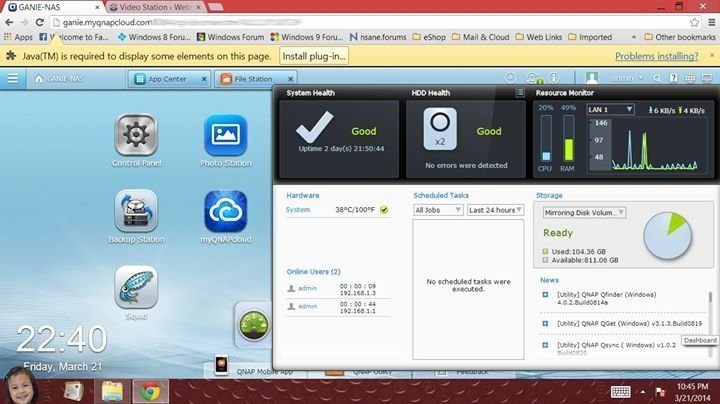The height and width of the screenshot is (404, 720).
Task: Open the Windows 8 Forums bookmark
Action: click(154, 37)
